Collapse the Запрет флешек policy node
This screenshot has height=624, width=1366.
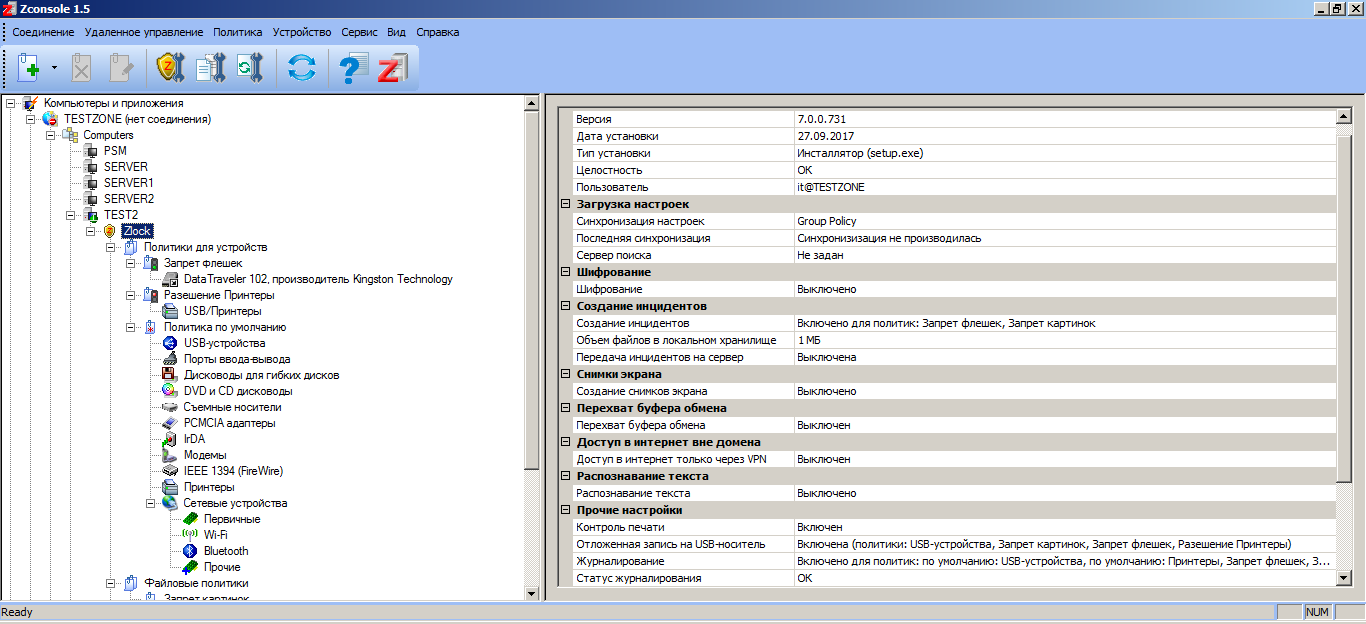(x=131, y=263)
